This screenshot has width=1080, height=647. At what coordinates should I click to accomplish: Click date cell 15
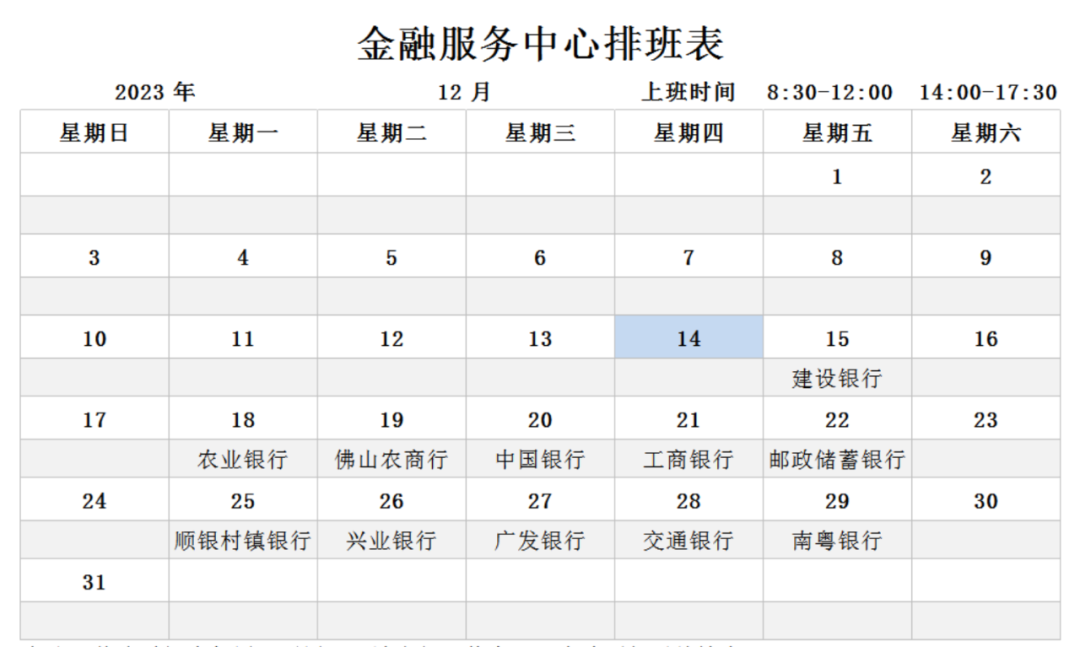click(838, 338)
